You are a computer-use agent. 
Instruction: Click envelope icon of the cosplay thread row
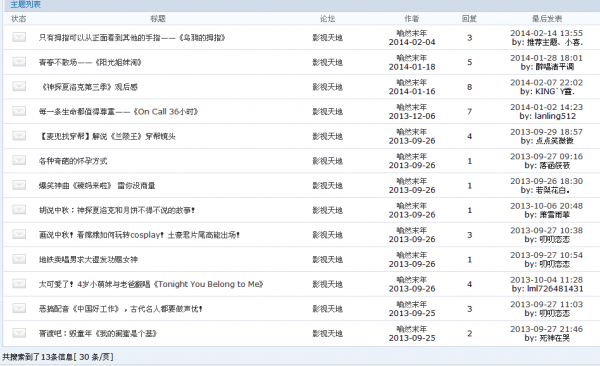click(x=19, y=235)
